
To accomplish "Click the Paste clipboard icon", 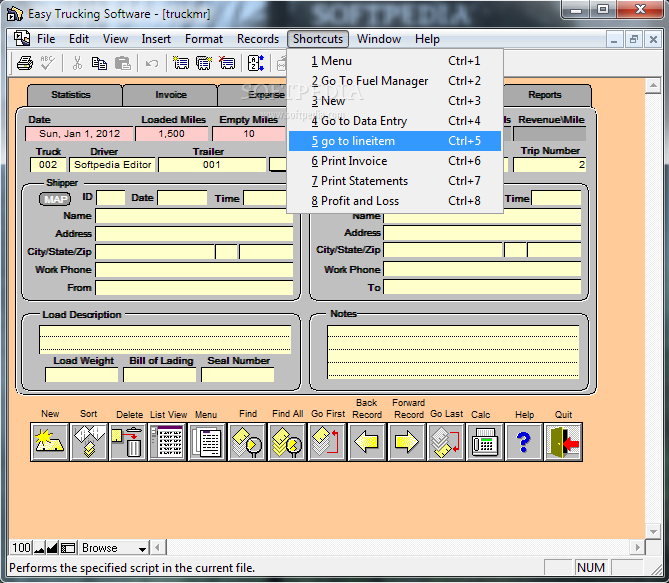I will (x=123, y=63).
